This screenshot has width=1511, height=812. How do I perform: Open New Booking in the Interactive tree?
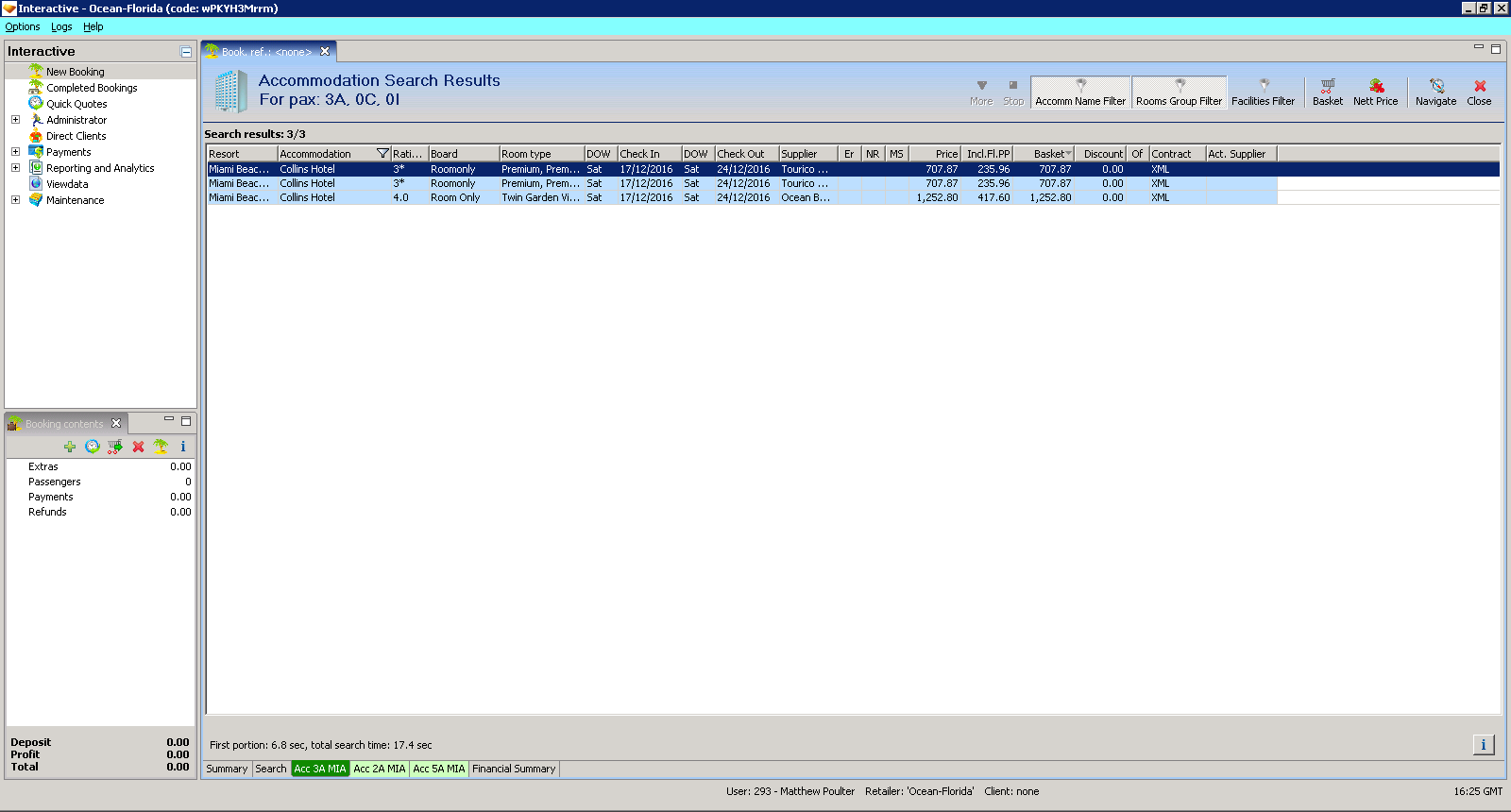tap(75, 72)
